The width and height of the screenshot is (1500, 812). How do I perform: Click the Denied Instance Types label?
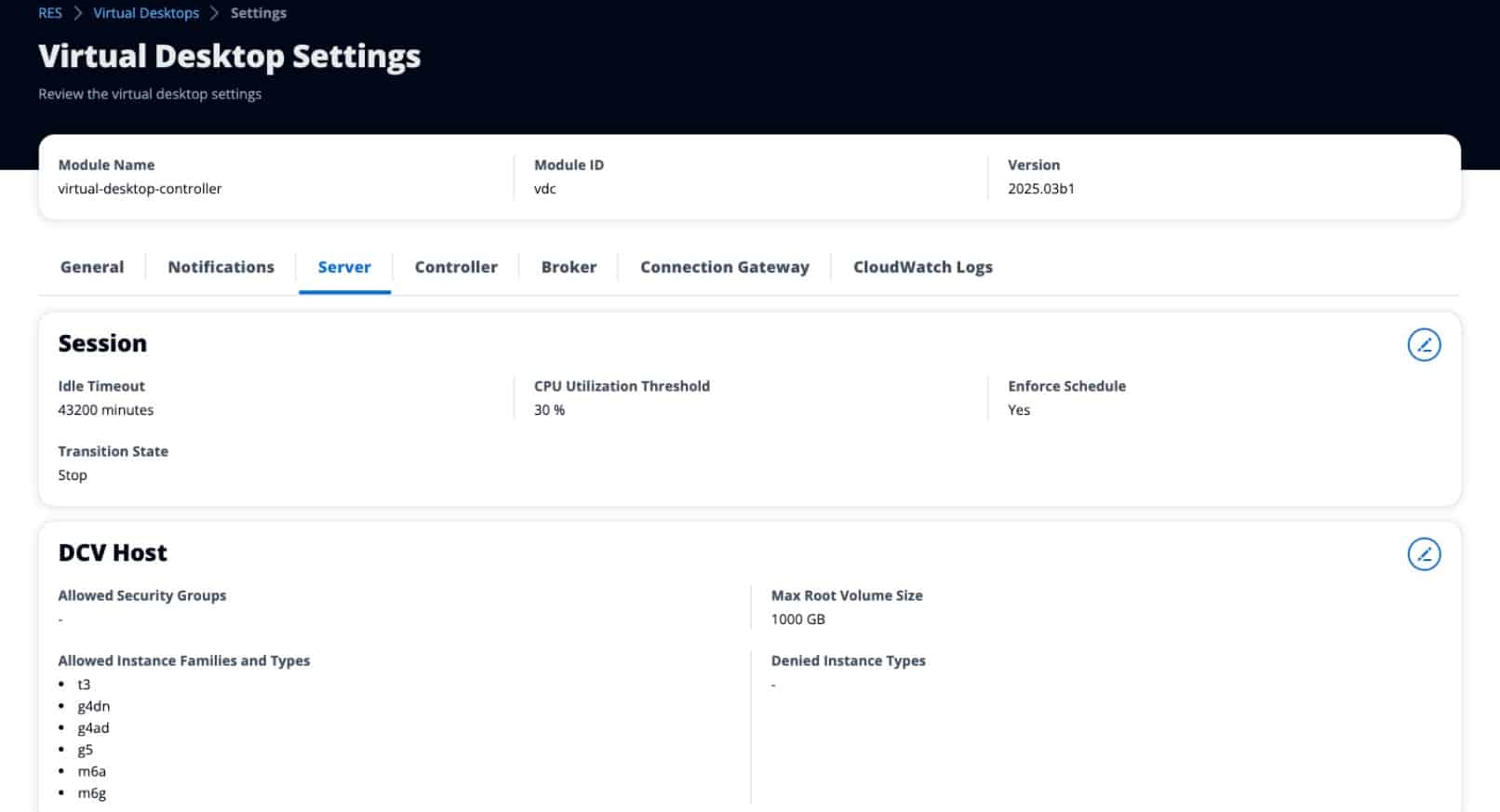tap(849, 661)
